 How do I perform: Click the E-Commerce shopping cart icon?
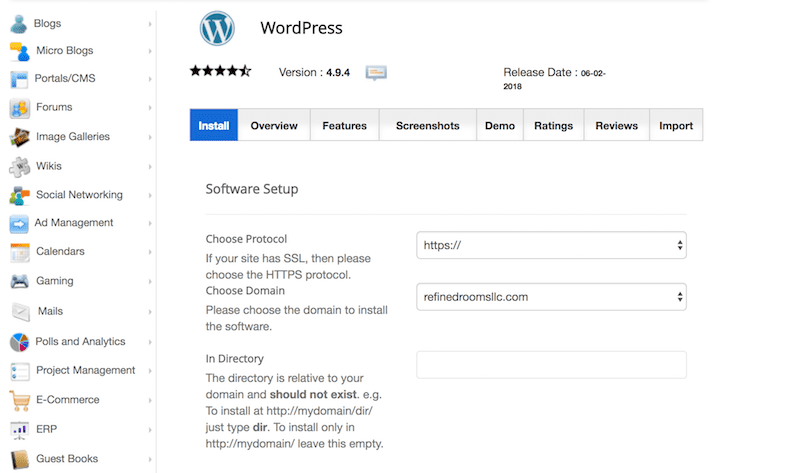[x=20, y=401]
